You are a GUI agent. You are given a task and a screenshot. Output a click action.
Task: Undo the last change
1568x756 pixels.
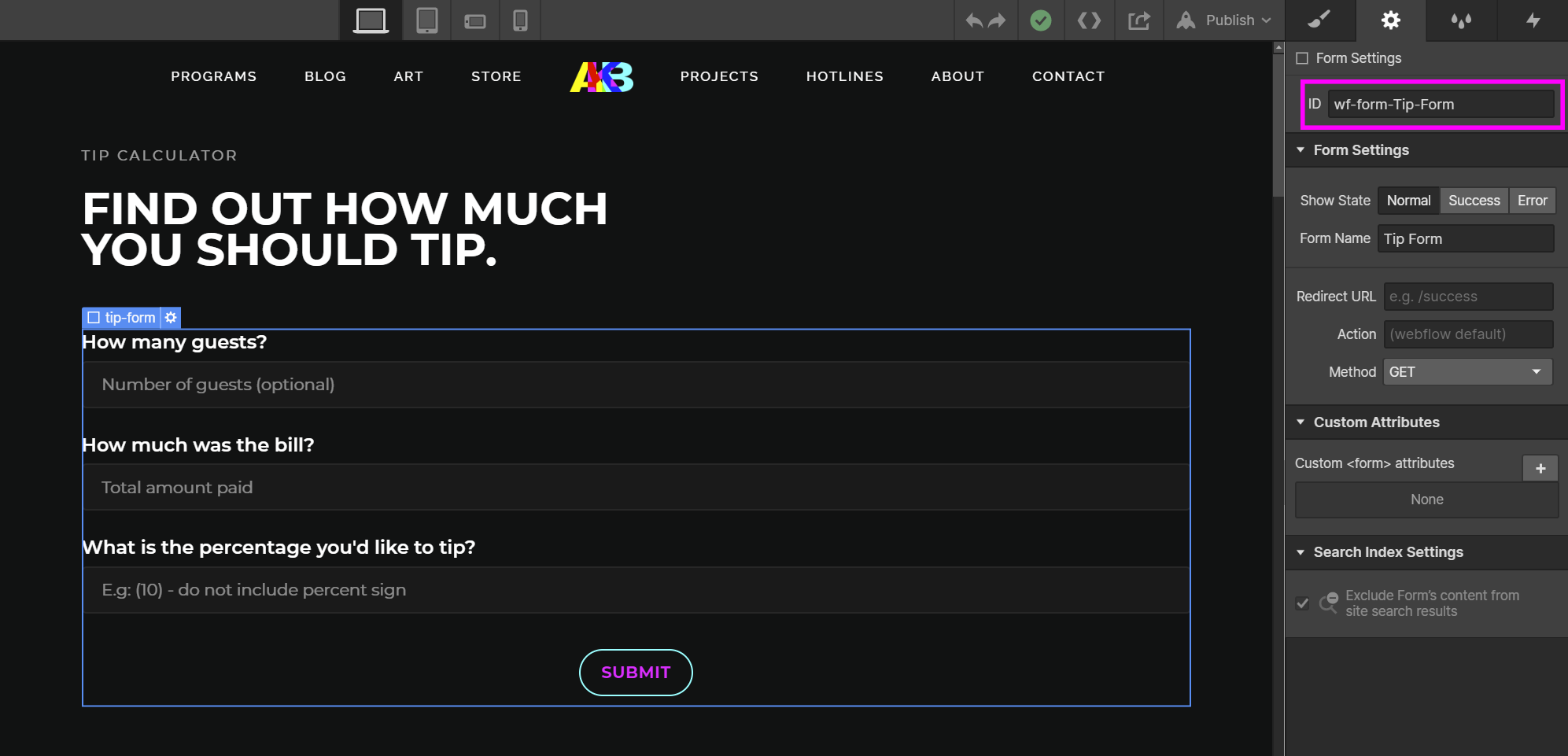coord(974,20)
